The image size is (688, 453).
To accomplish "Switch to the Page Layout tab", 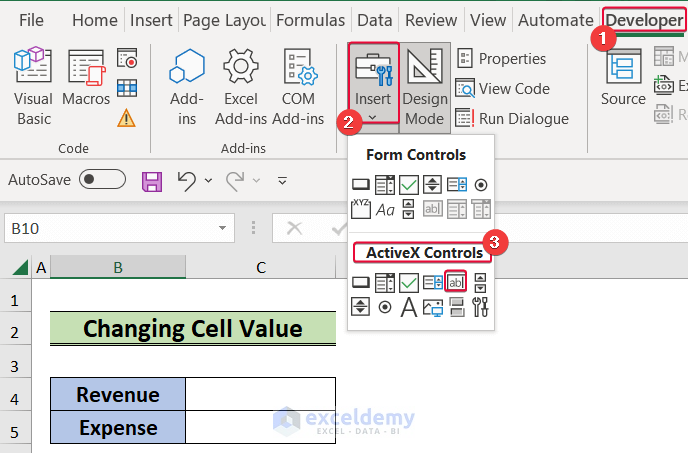I will point(224,20).
